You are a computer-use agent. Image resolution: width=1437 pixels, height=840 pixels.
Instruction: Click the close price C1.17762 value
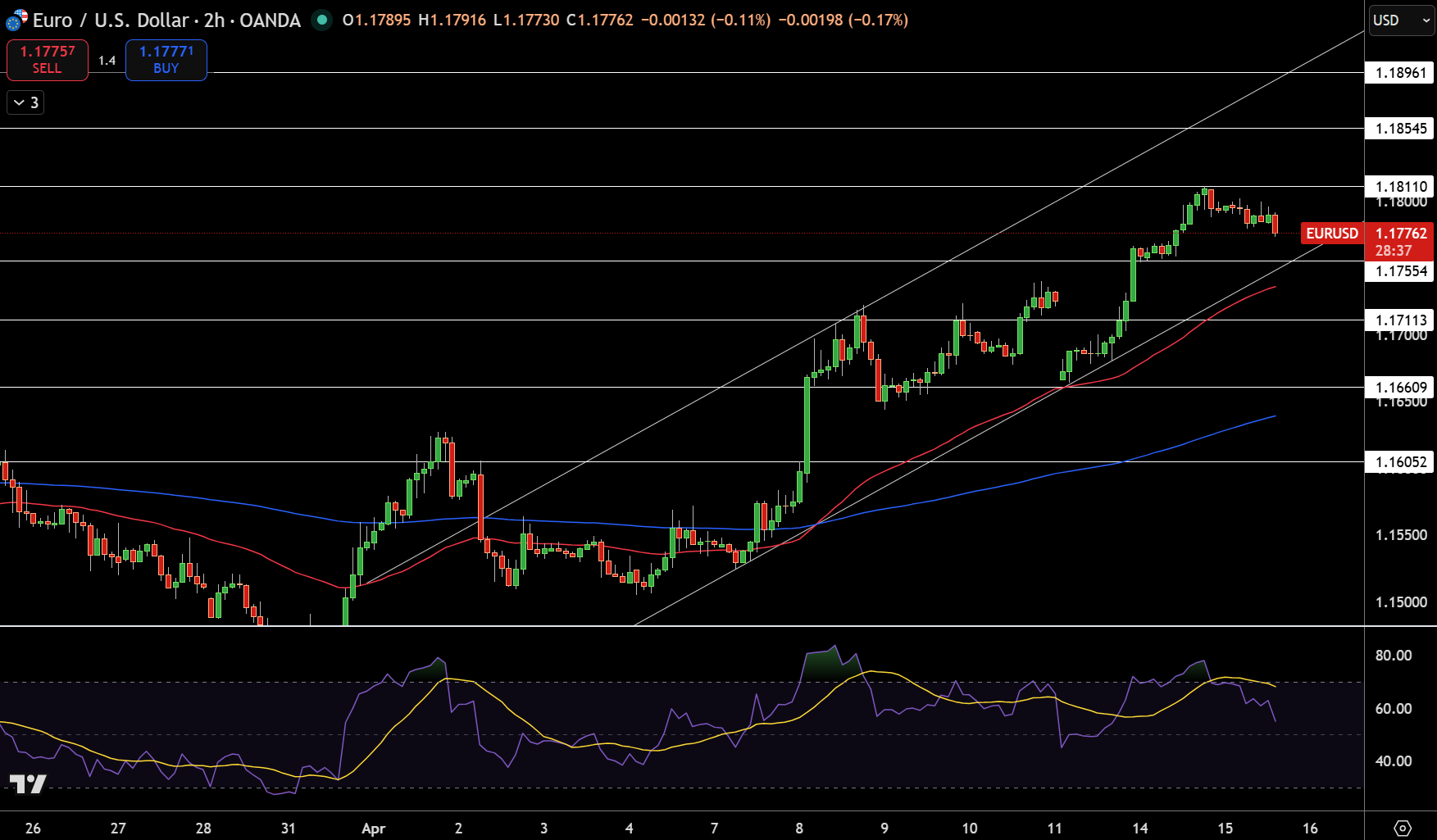click(600, 20)
